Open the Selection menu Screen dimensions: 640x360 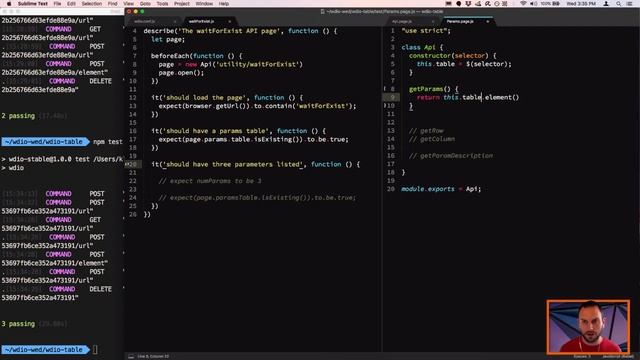[x=91, y=4]
